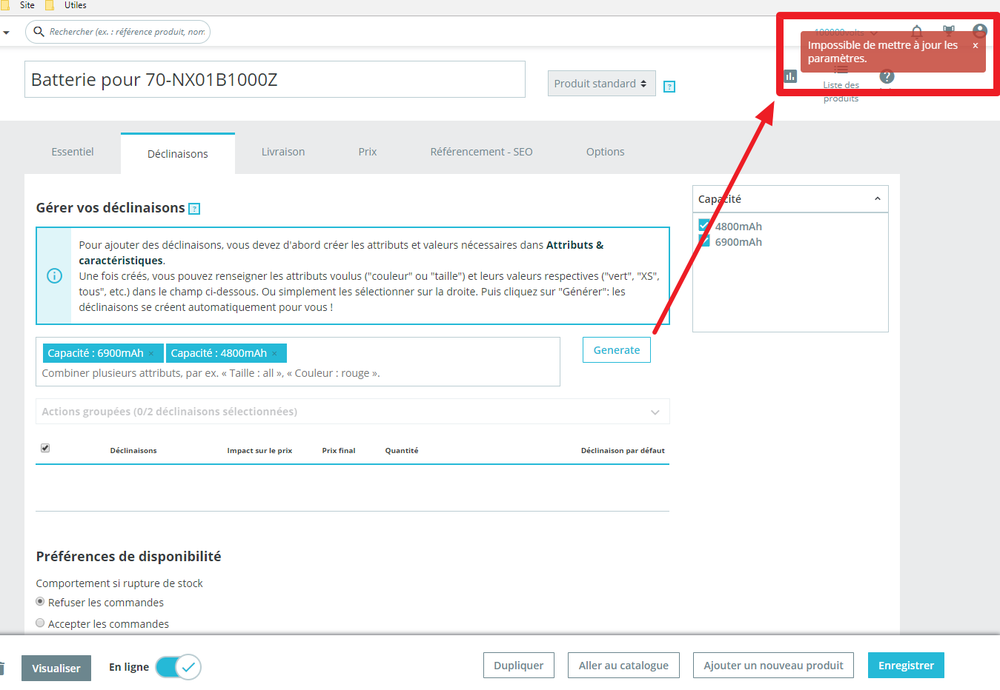Switch to the Options tab
This screenshot has width=1000, height=690.
pos(605,152)
